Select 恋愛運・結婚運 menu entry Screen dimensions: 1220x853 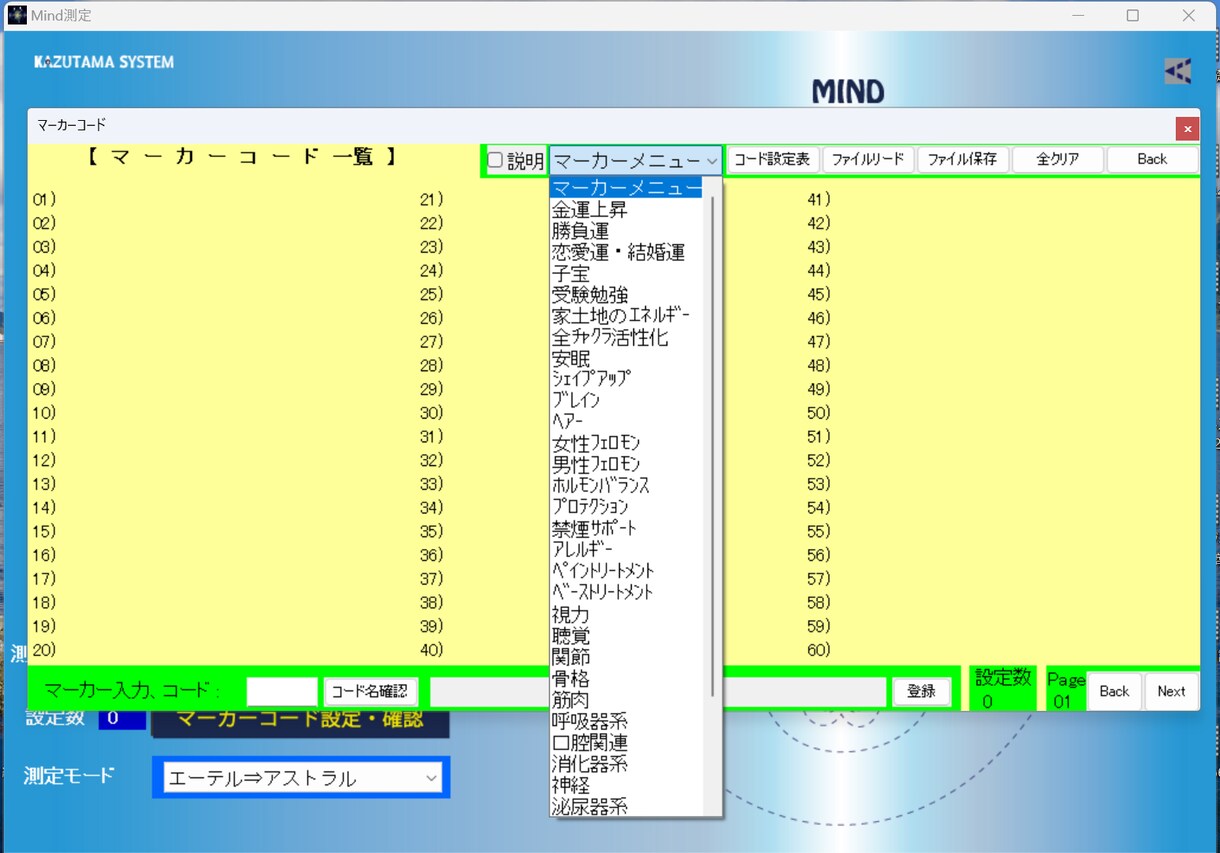point(618,252)
